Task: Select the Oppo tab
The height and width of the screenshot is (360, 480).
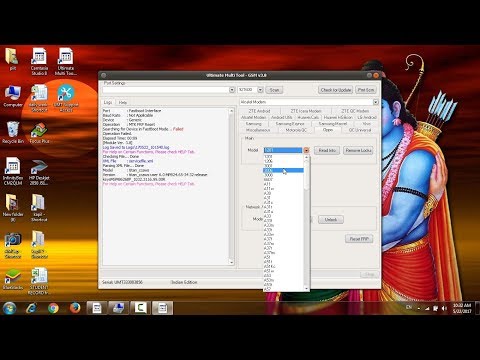Action: (328, 130)
